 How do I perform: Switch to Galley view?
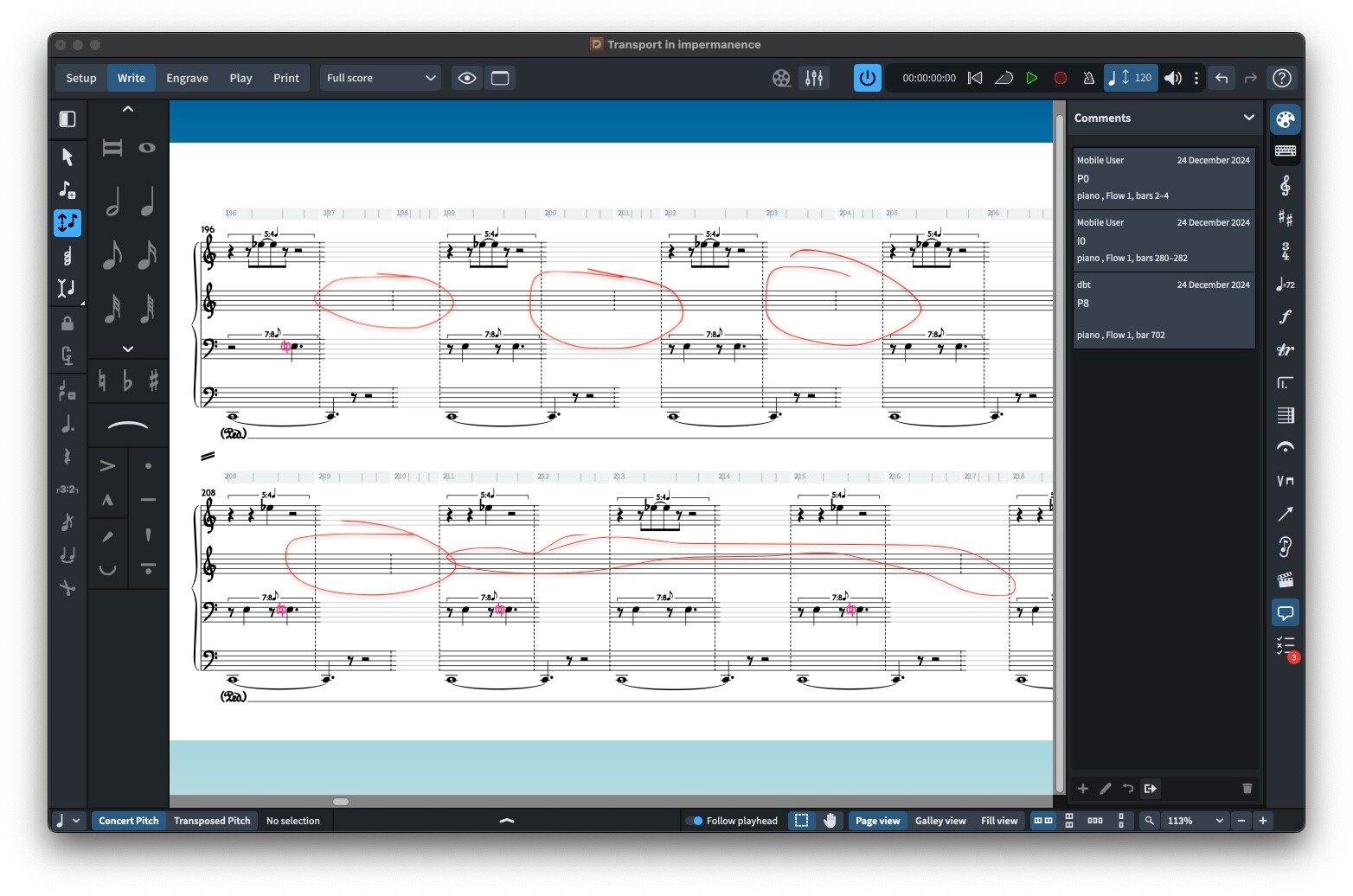point(940,821)
